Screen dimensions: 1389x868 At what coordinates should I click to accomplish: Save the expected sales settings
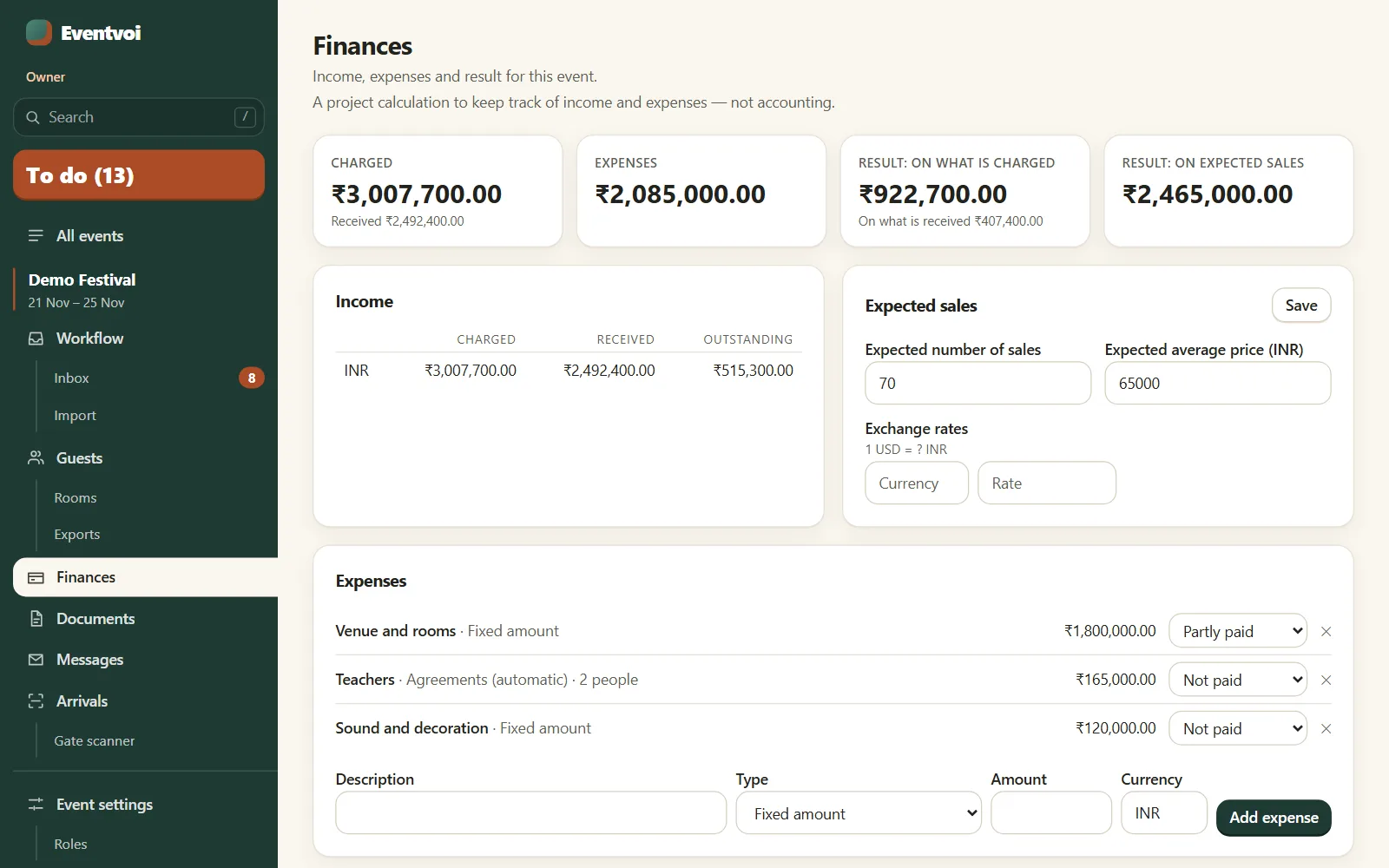1301,306
